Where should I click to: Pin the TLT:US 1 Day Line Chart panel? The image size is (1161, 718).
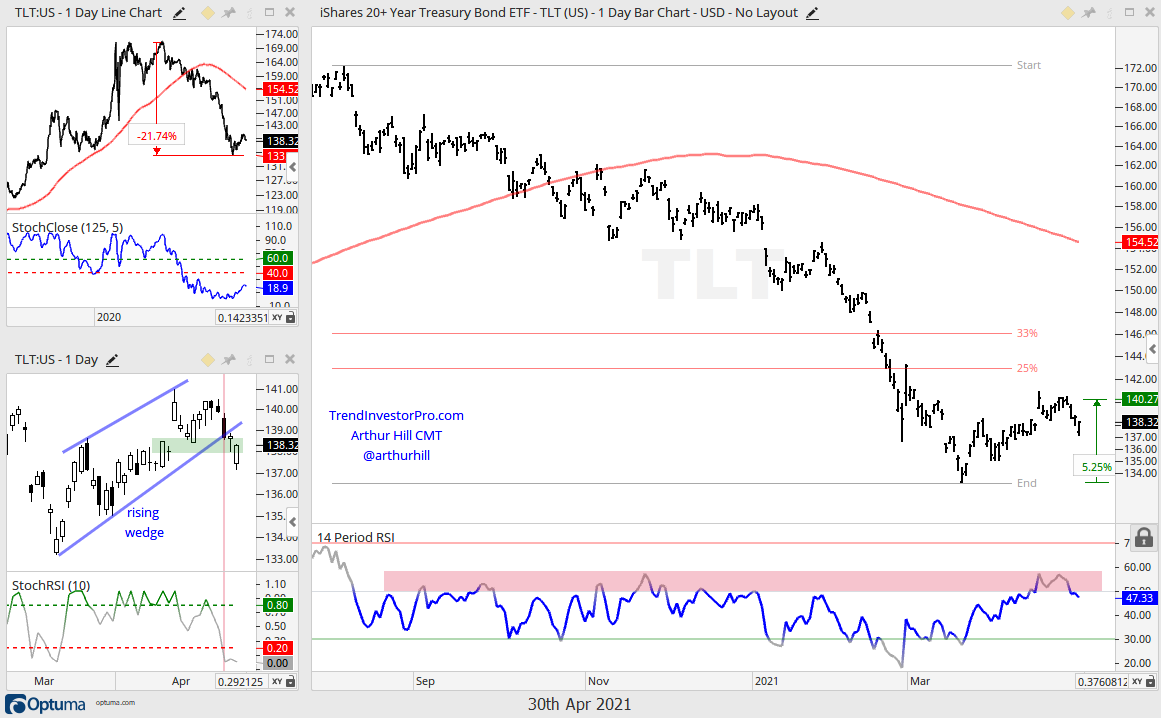pos(229,13)
